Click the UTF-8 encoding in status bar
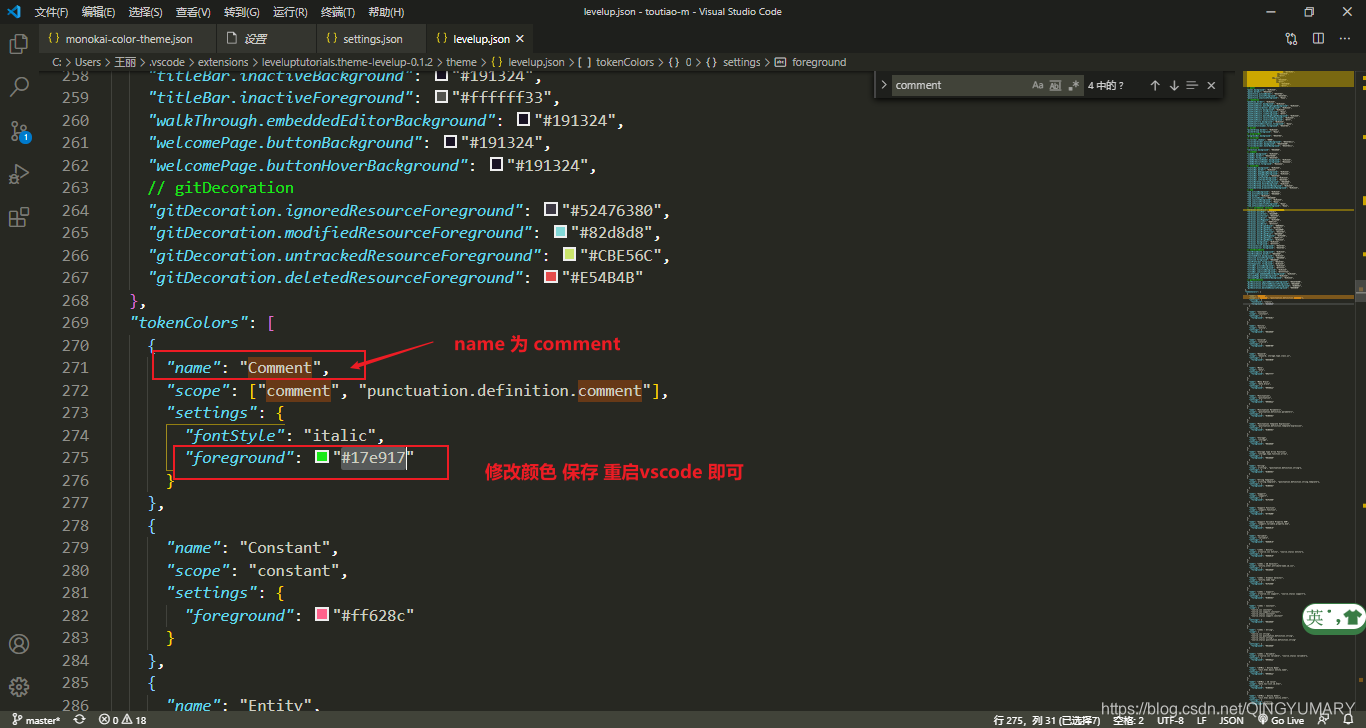The height and width of the screenshot is (728, 1366). tap(1170, 720)
